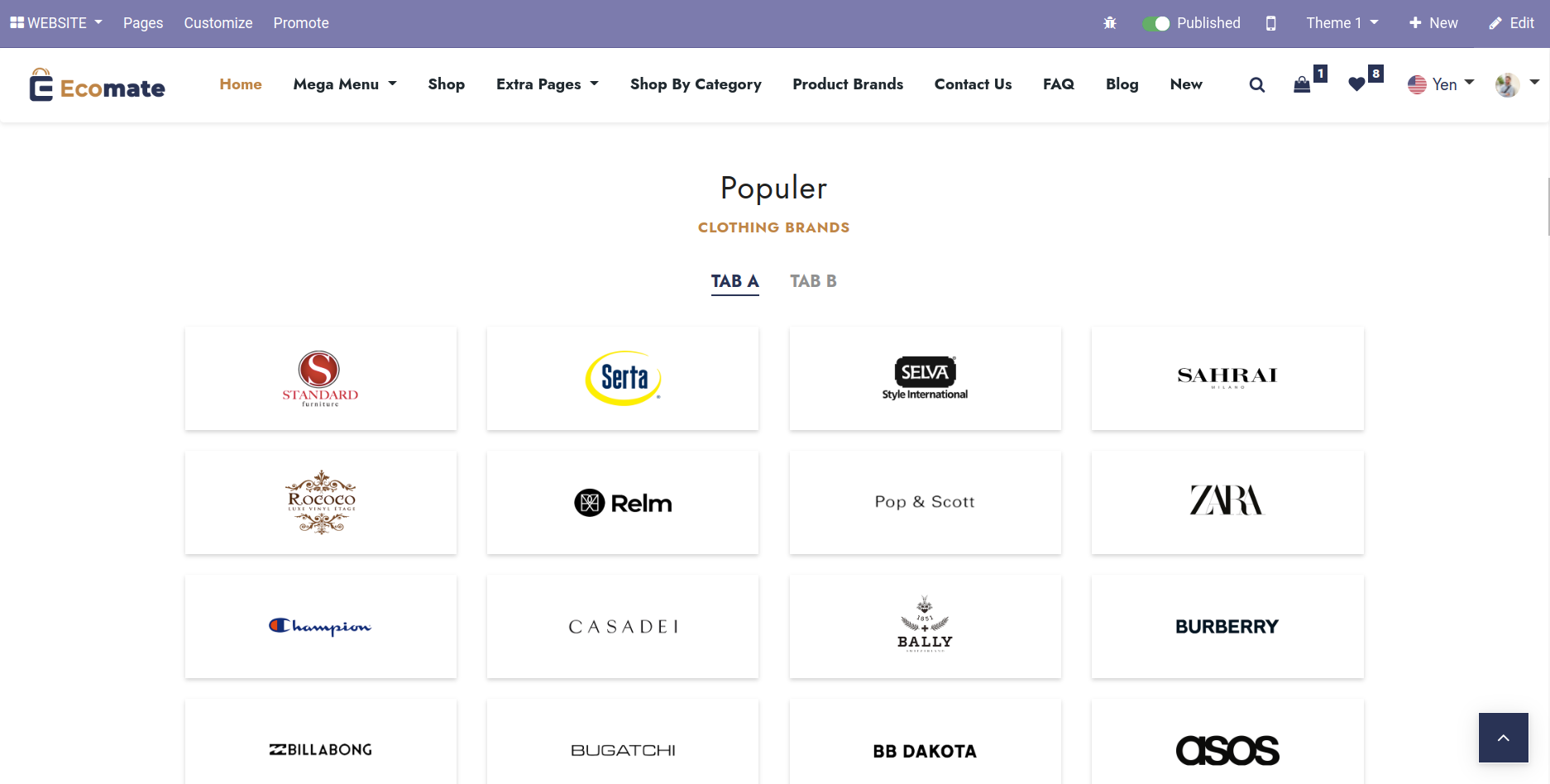1550x784 pixels.
Task: Select the Champion brand logo
Action: (321, 627)
